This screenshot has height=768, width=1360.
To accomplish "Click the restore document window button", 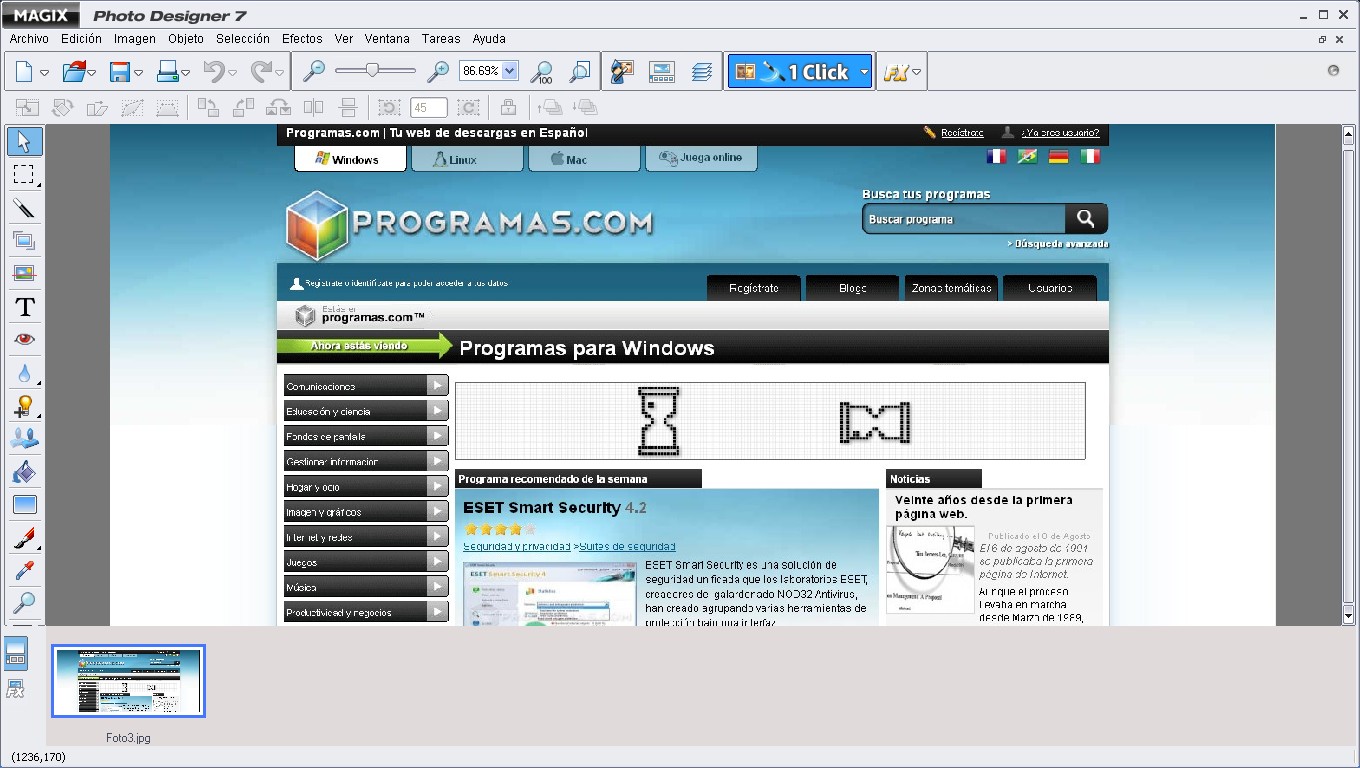I will pos(1323,39).
